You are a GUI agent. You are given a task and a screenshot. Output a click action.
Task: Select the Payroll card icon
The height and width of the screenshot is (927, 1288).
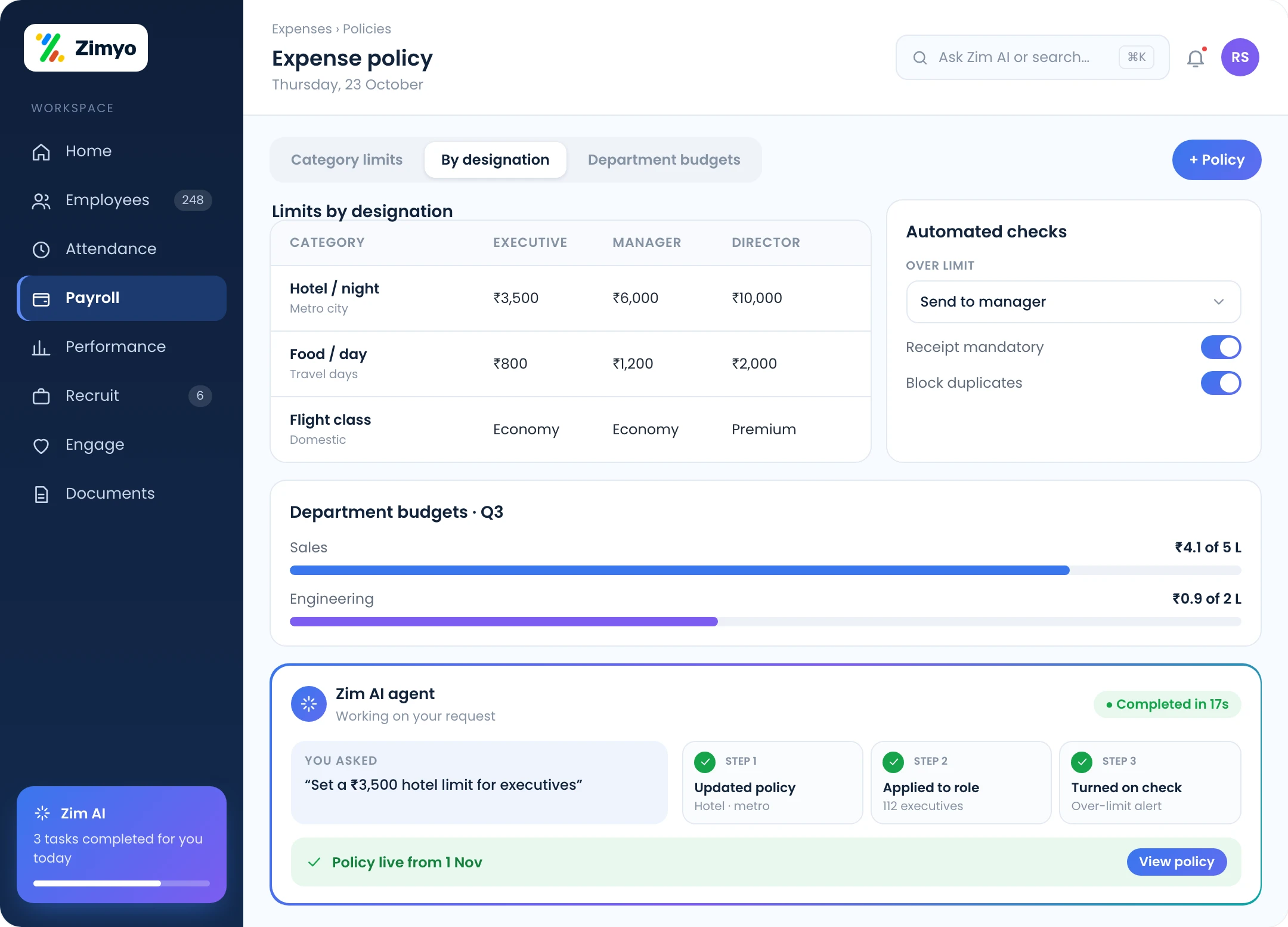41,298
